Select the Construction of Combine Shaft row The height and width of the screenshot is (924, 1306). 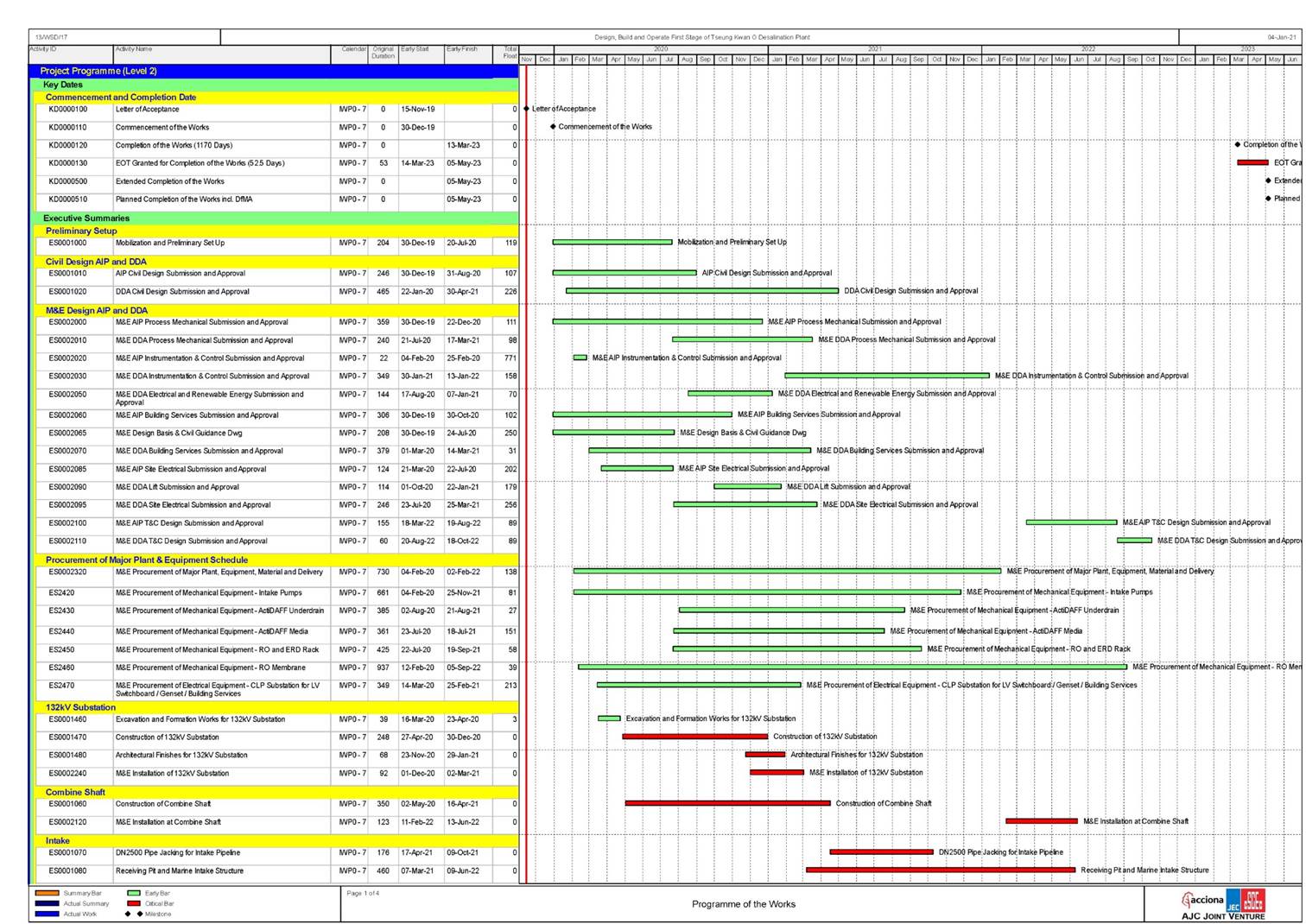163,804
